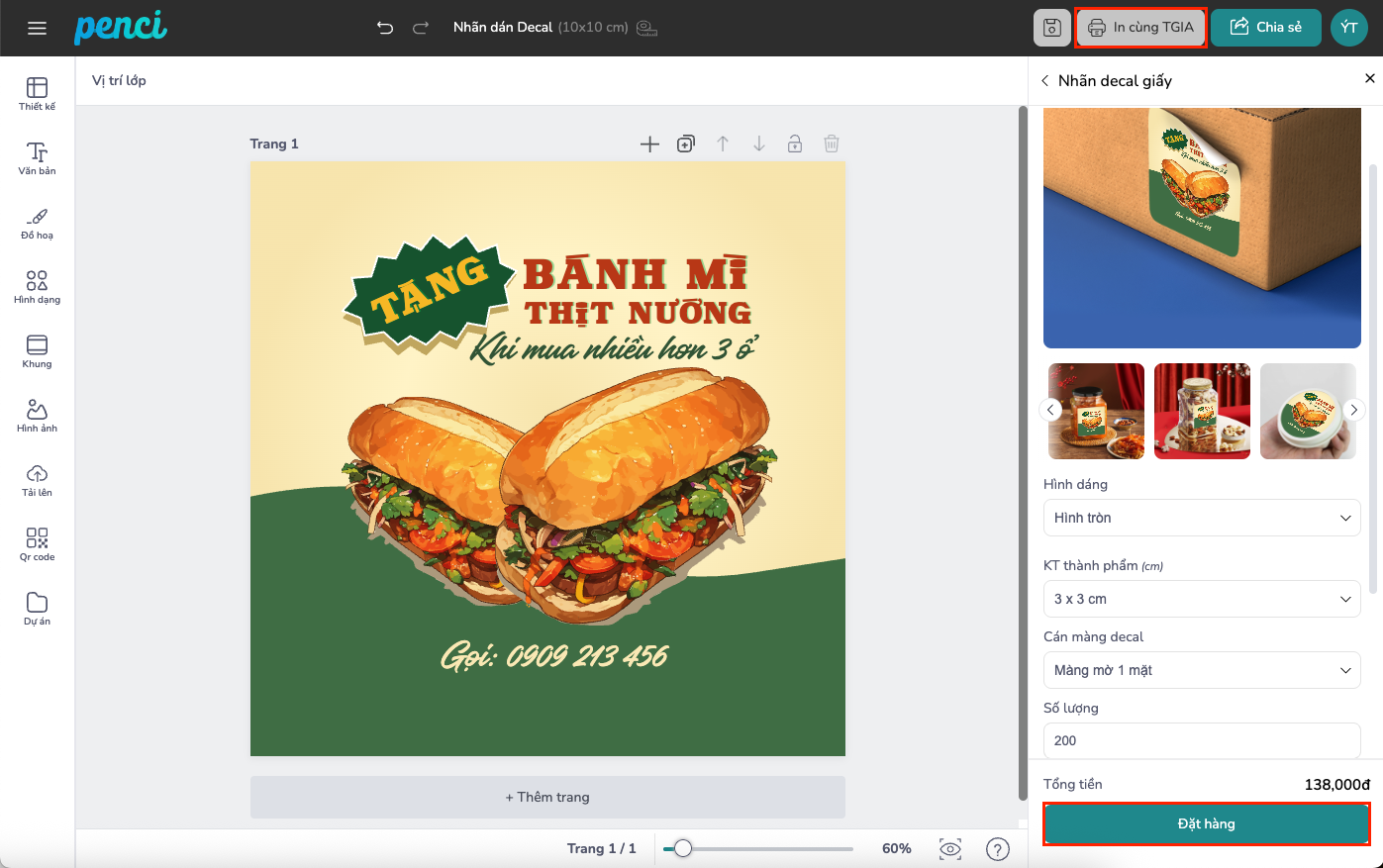This screenshot has width=1383, height=868.
Task: Add a new page with plus icon
Action: pos(649,145)
